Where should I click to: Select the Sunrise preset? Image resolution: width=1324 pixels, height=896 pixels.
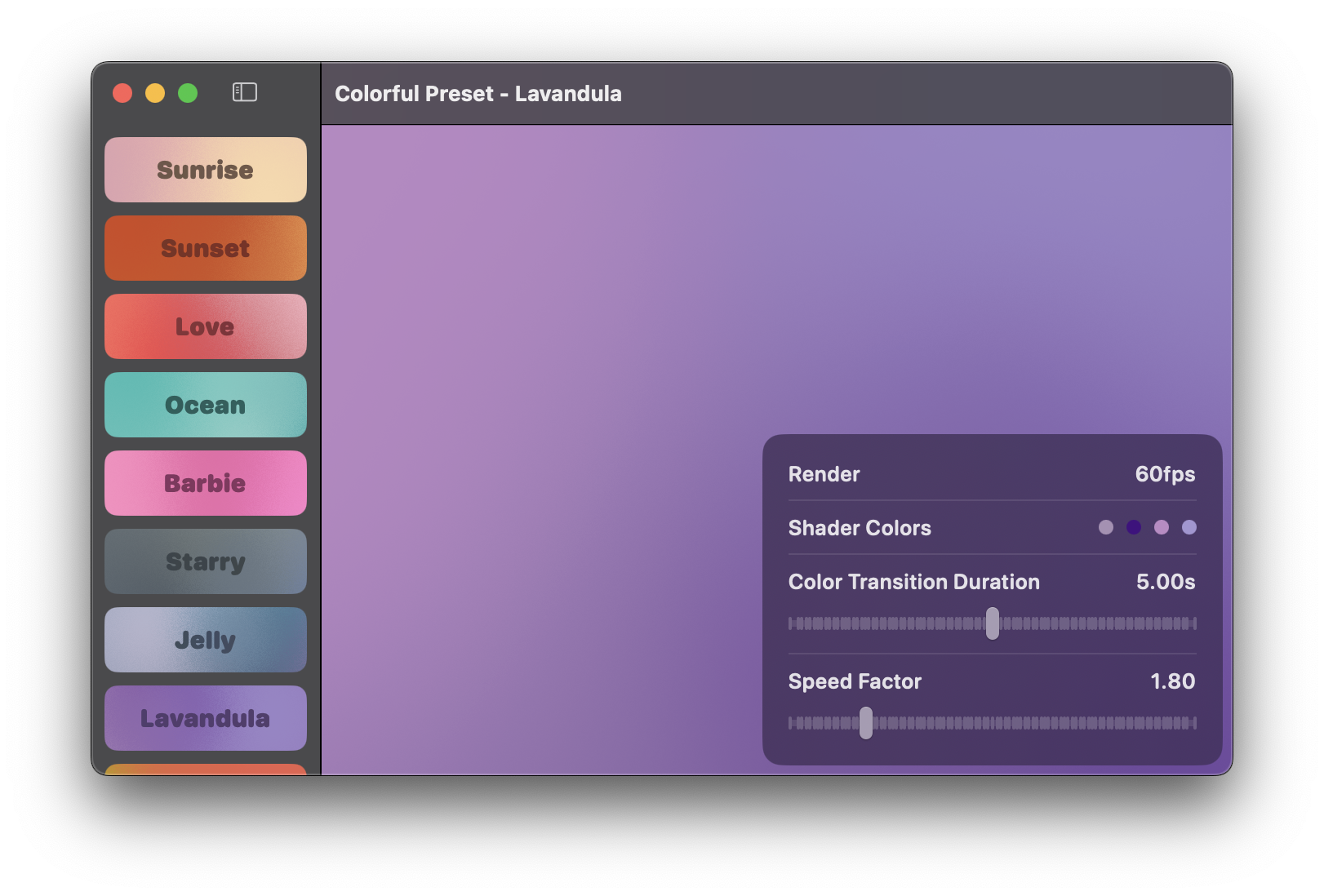206,170
